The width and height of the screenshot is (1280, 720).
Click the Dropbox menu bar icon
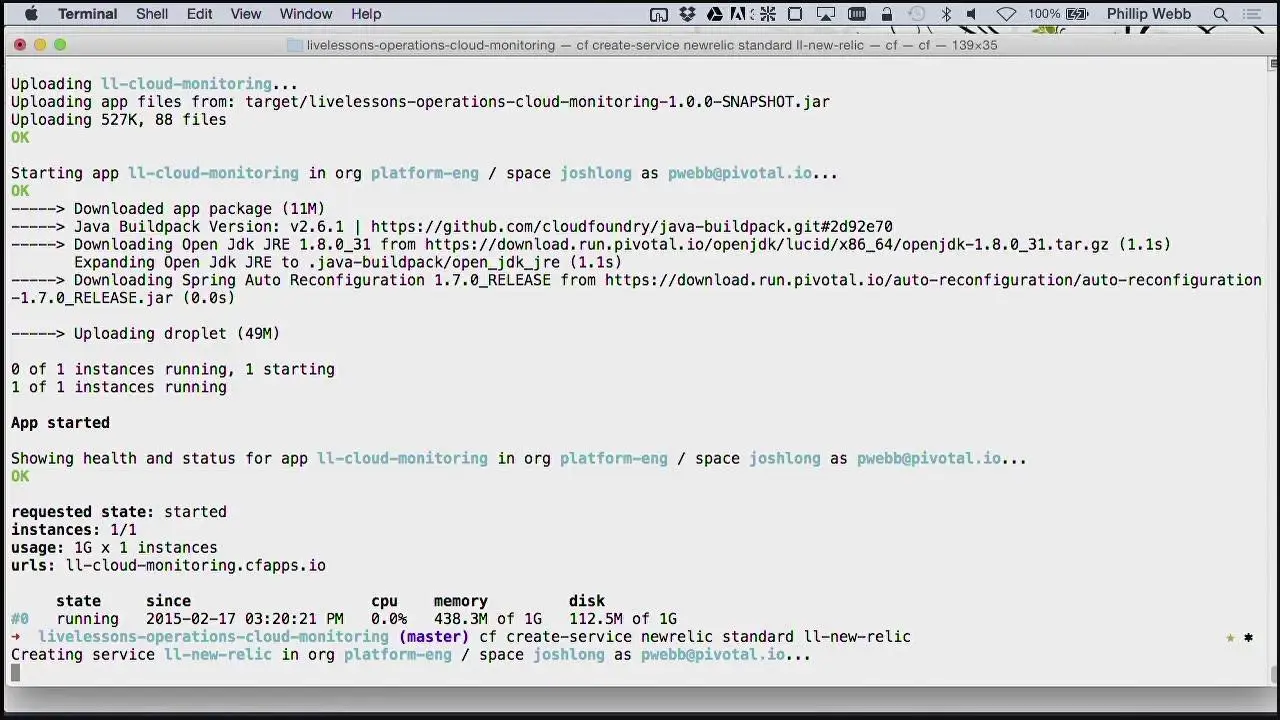[687, 14]
